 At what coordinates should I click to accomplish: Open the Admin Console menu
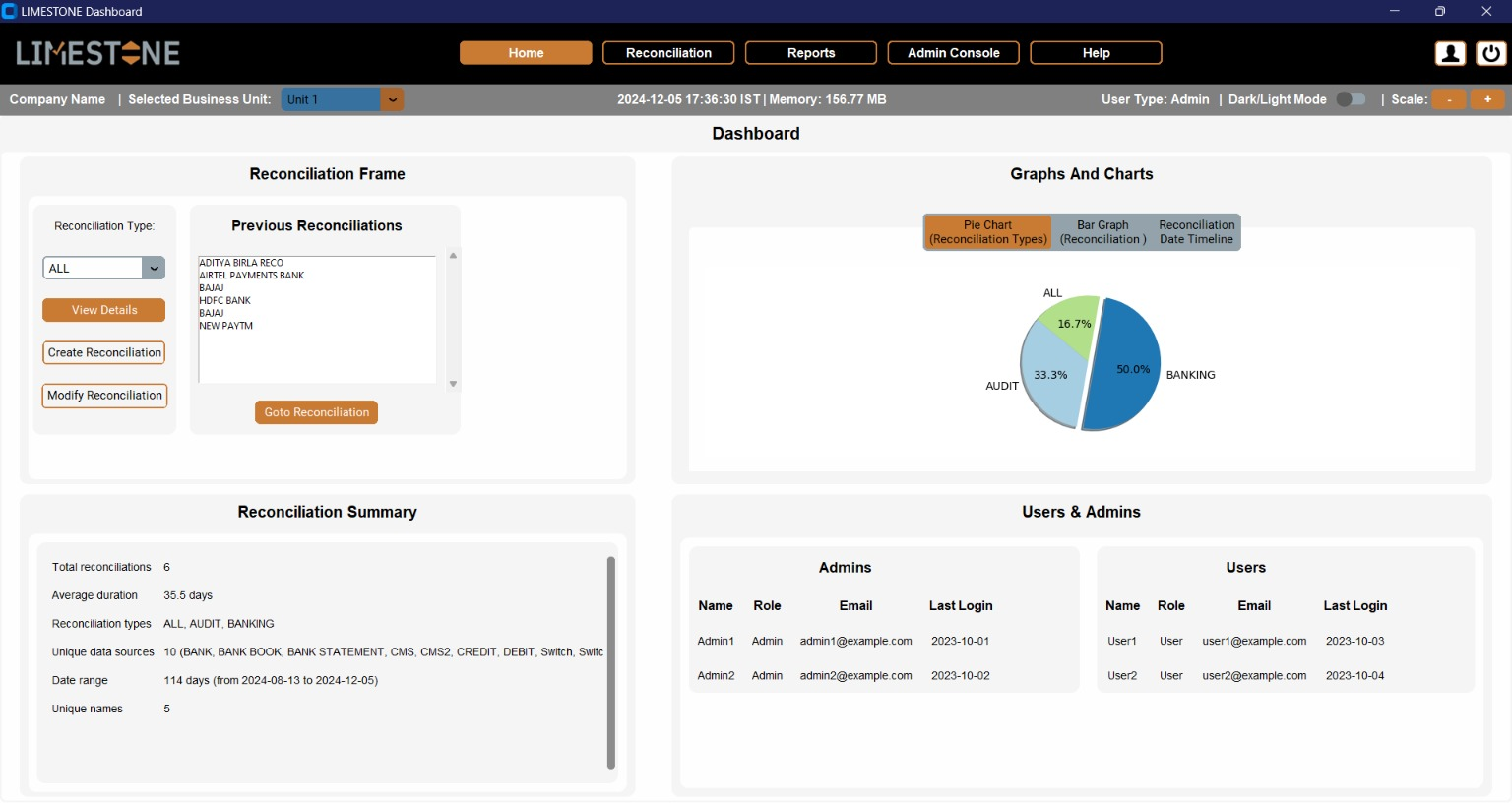(954, 53)
